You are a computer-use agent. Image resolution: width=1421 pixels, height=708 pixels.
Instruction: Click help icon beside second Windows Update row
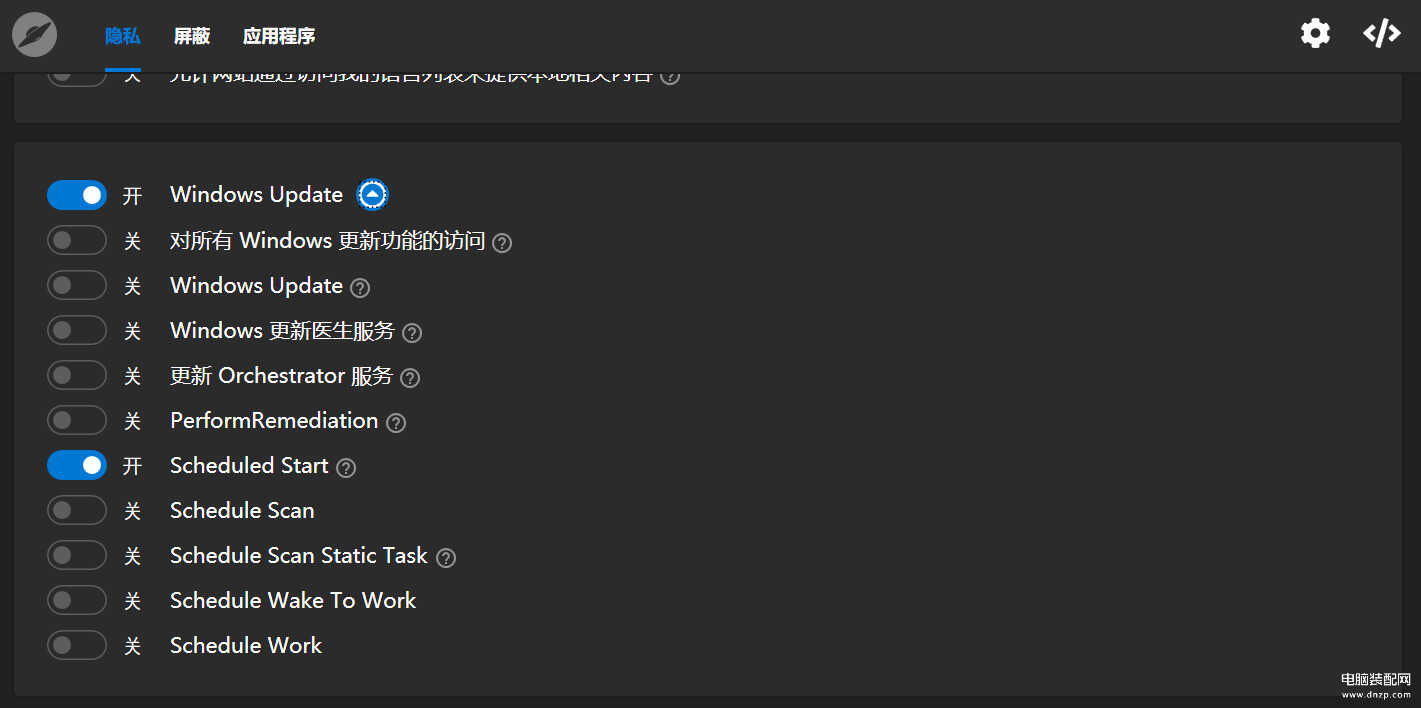(360, 288)
